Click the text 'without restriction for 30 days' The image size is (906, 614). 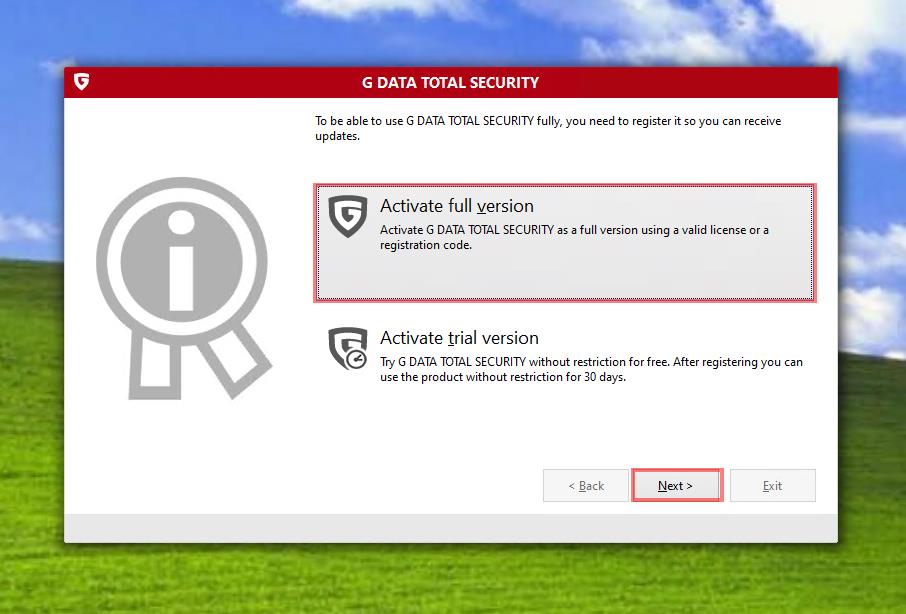coord(545,377)
